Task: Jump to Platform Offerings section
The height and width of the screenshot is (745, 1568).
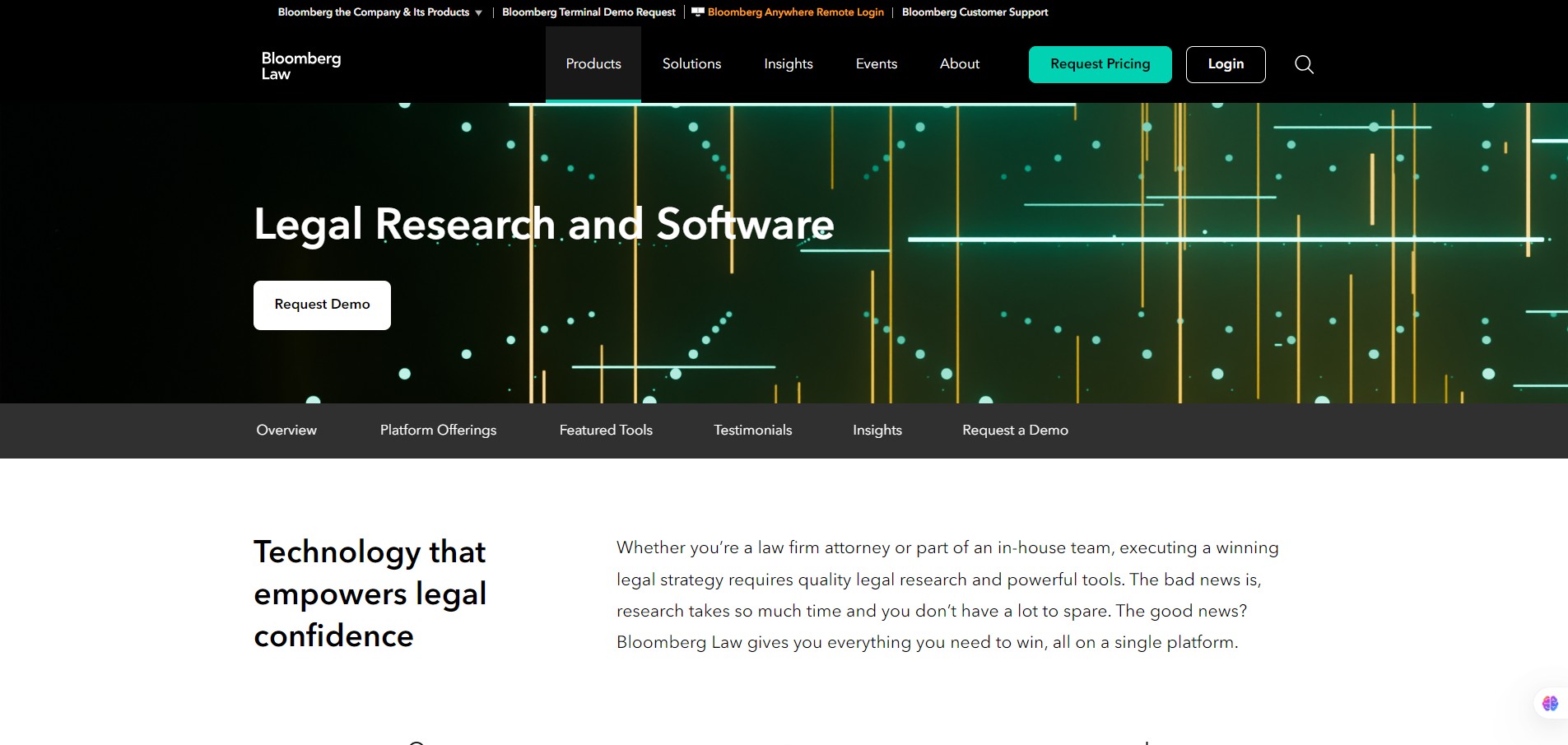Action: tap(438, 430)
